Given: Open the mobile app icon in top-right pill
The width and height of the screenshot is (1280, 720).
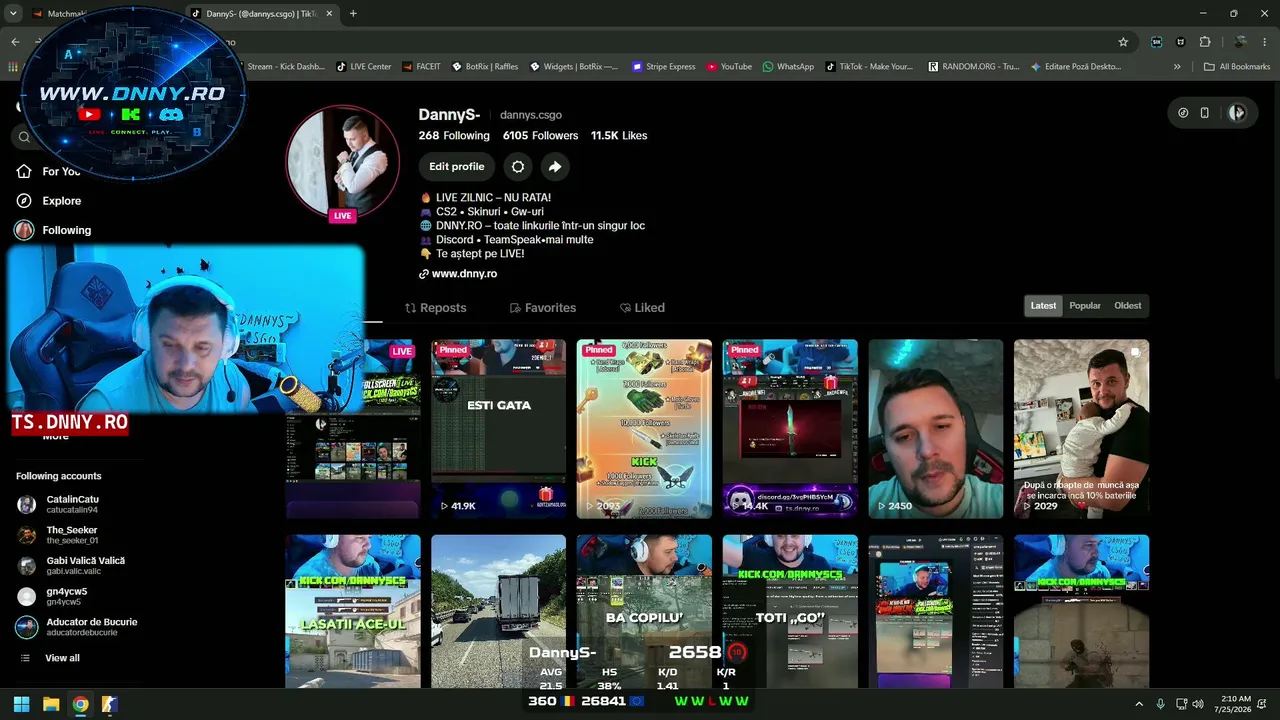Looking at the screenshot, I should coord(1205,113).
